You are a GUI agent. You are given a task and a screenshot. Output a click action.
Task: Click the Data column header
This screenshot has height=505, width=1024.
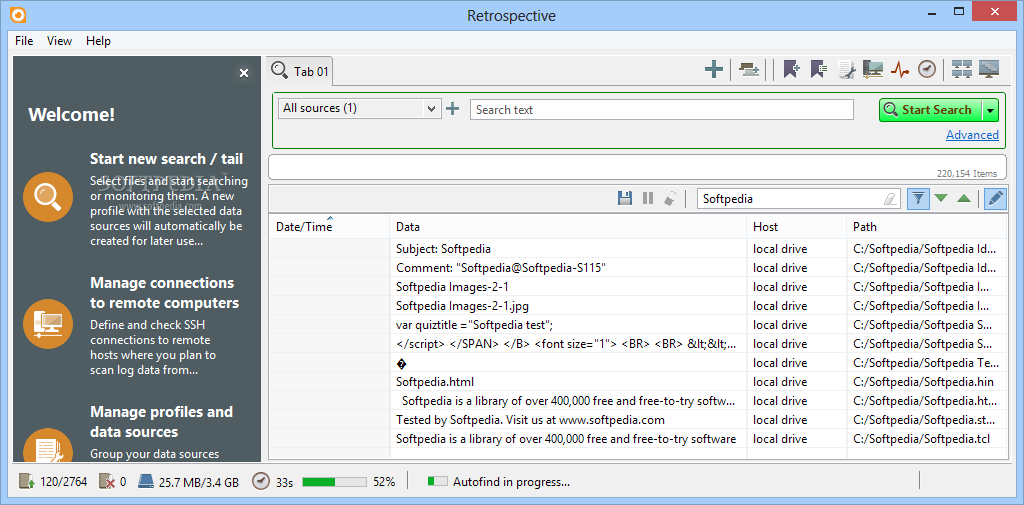point(568,227)
